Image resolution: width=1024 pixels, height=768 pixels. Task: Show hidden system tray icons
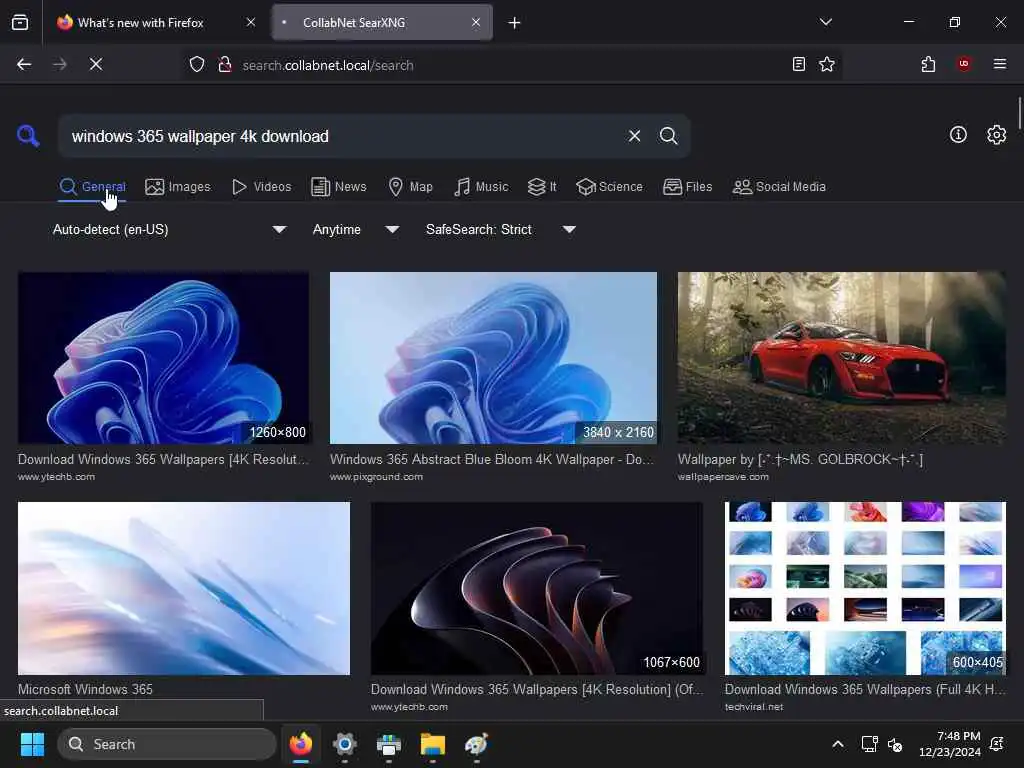click(838, 744)
